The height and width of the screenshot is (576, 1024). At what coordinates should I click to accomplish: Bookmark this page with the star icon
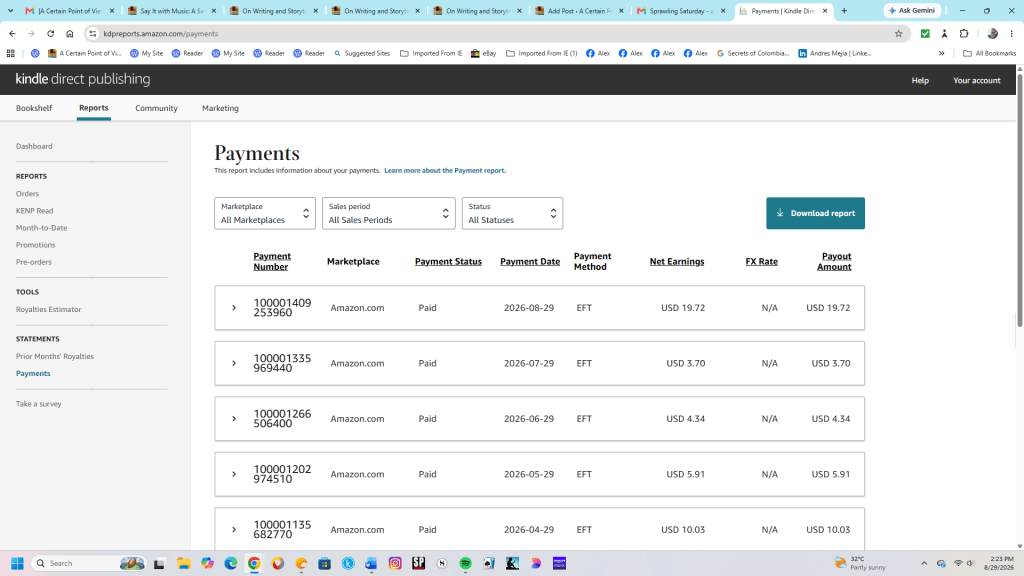(899, 33)
